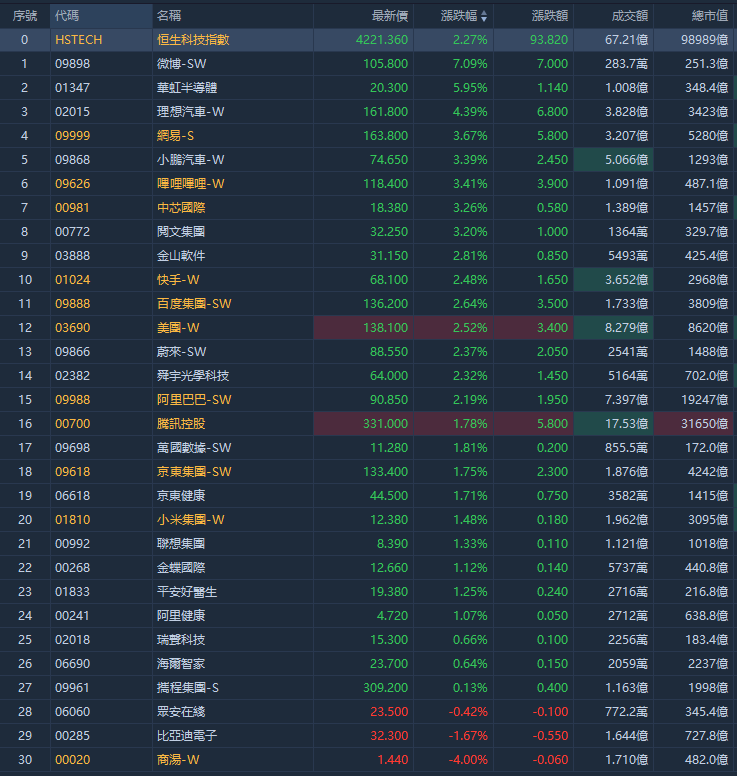Select 網易-S stock name
The height and width of the screenshot is (776, 737).
[x=175, y=136]
